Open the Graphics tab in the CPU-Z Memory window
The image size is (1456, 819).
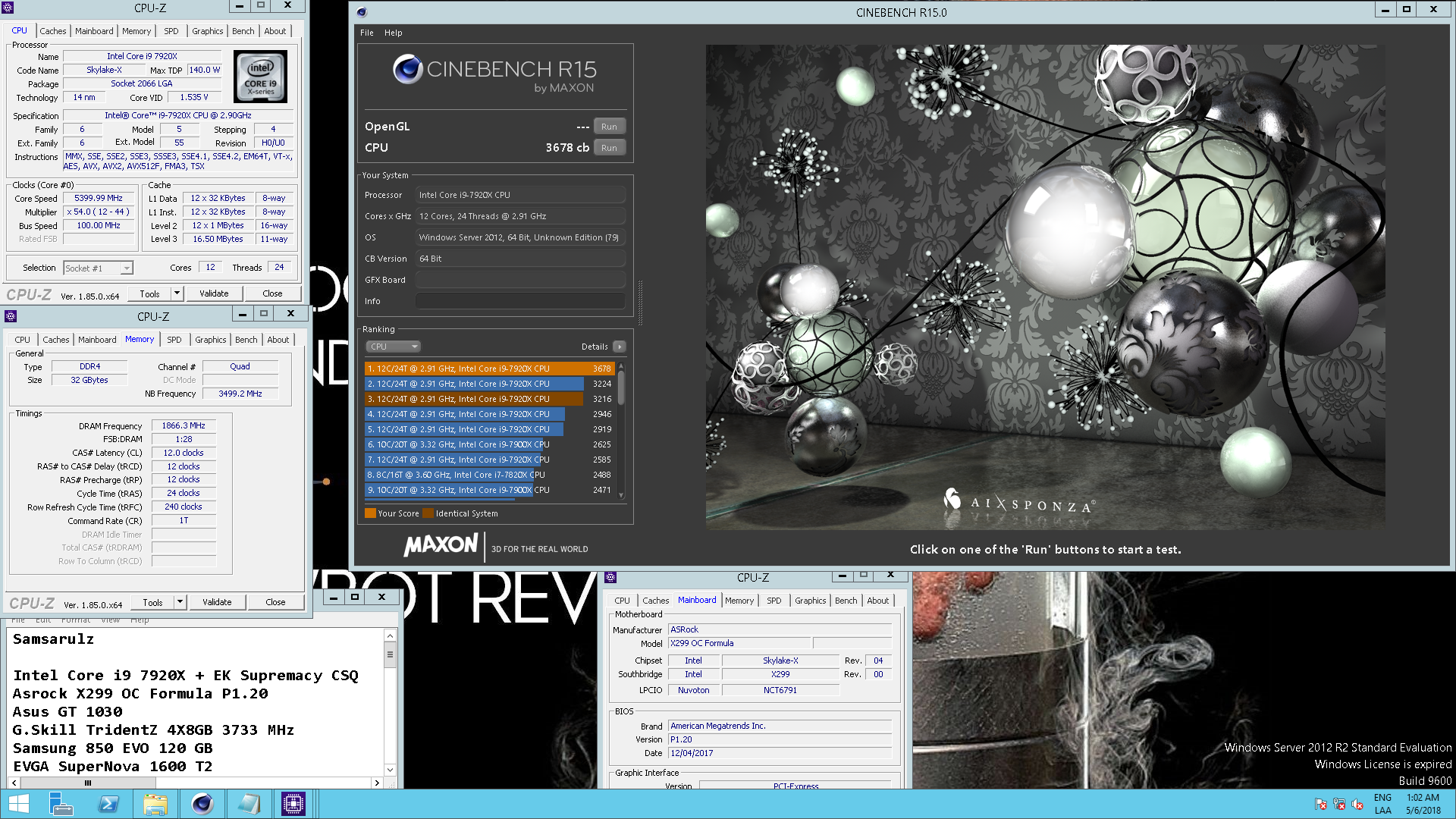coord(210,340)
